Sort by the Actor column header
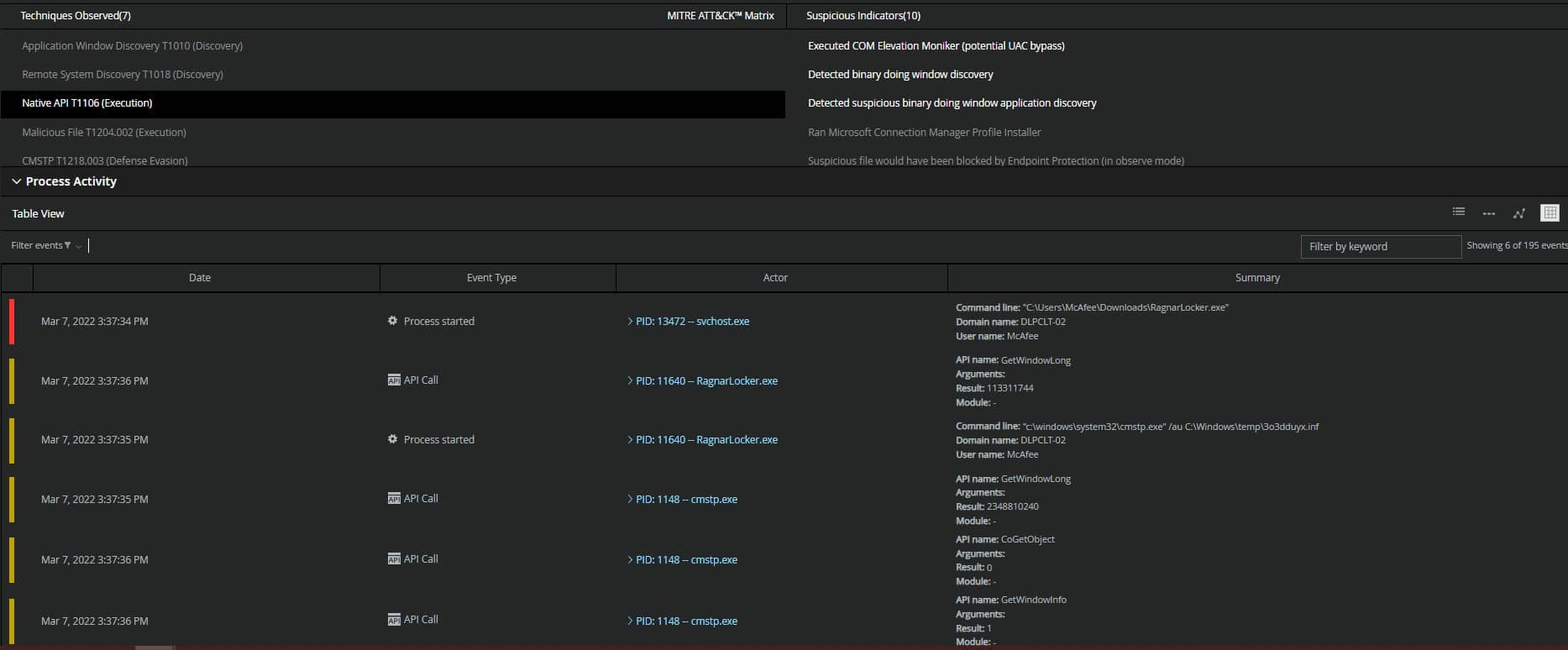1568x650 pixels. [775, 278]
